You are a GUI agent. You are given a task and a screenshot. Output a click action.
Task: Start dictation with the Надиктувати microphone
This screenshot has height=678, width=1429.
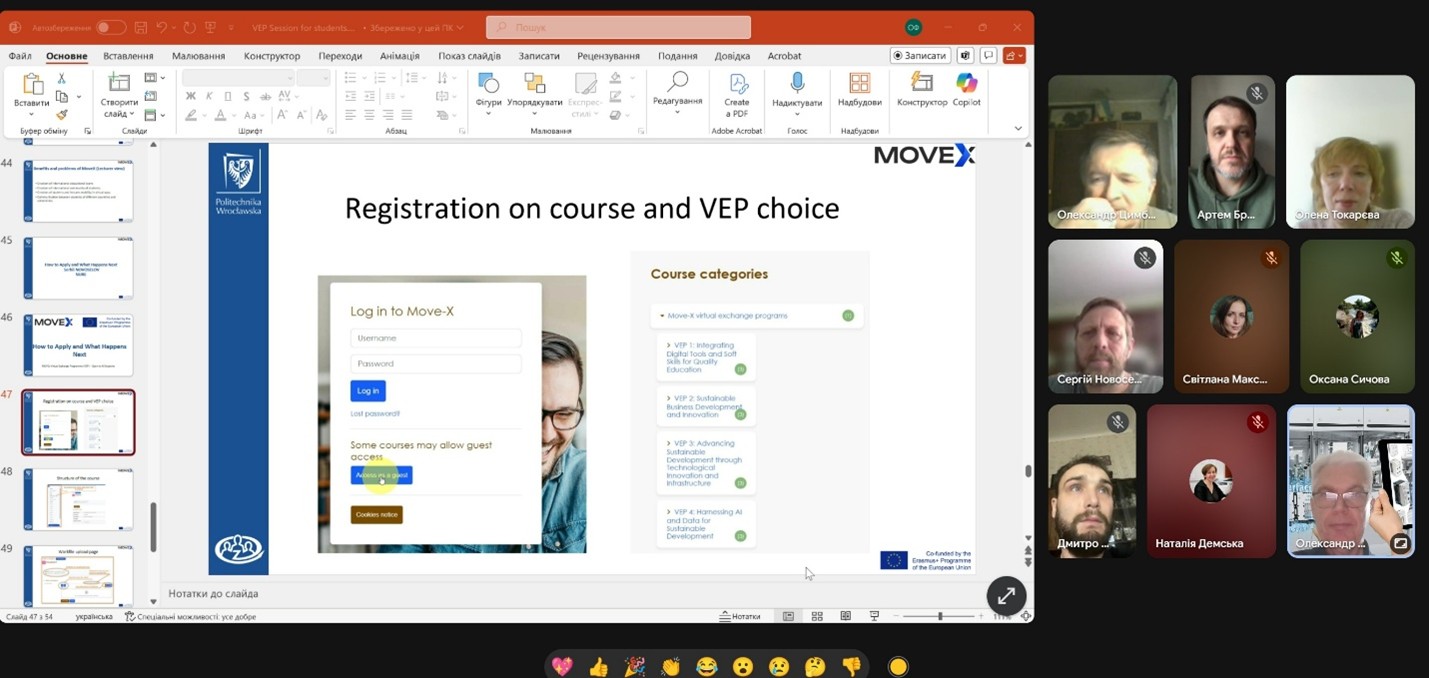(x=797, y=90)
